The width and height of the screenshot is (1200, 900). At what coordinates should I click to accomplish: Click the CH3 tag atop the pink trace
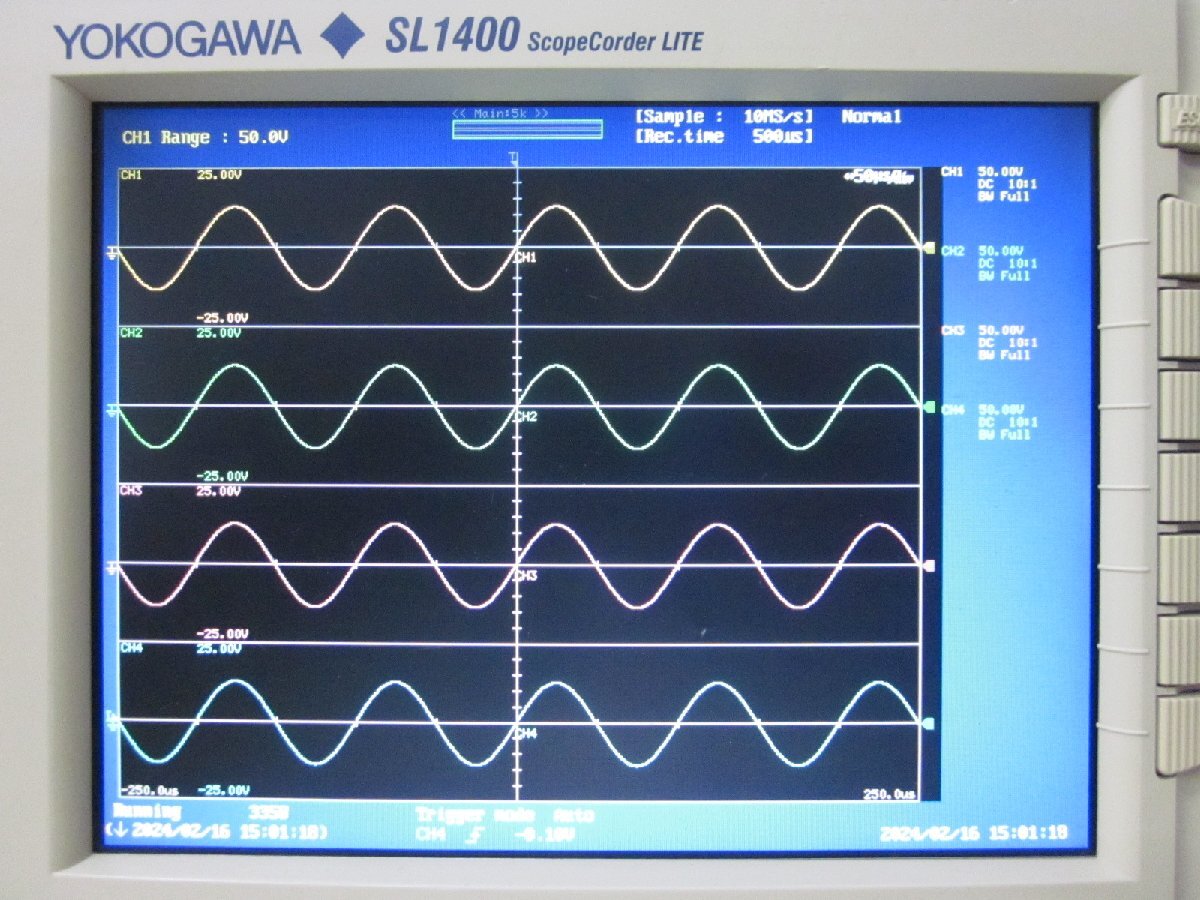click(x=131, y=491)
